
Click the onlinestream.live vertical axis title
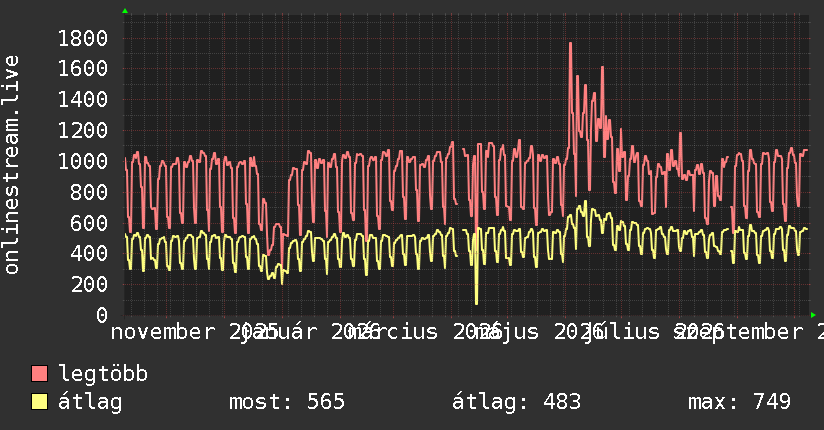point(12,165)
